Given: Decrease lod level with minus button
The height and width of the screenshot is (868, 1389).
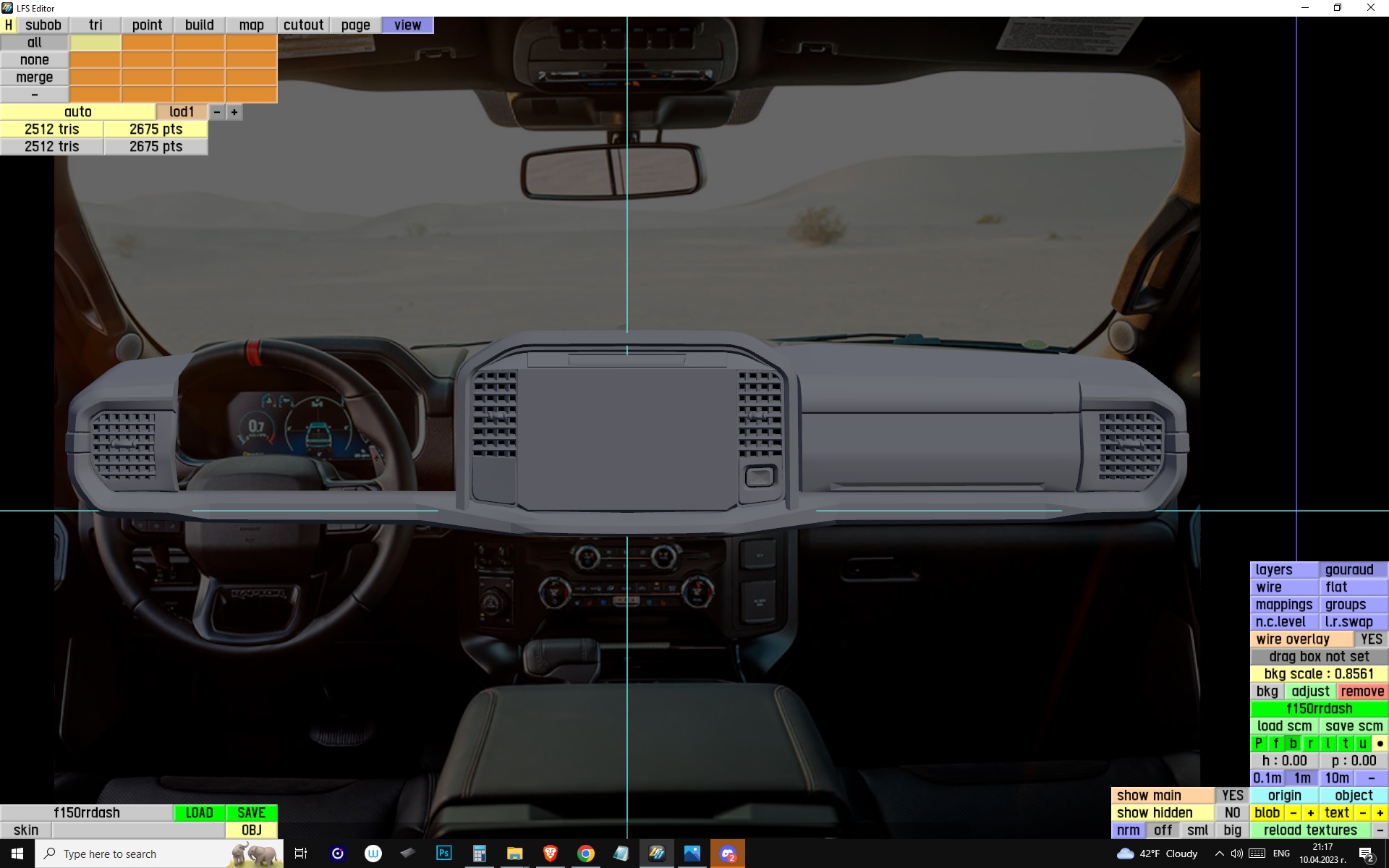Looking at the screenshot, I should click(217, 112).
